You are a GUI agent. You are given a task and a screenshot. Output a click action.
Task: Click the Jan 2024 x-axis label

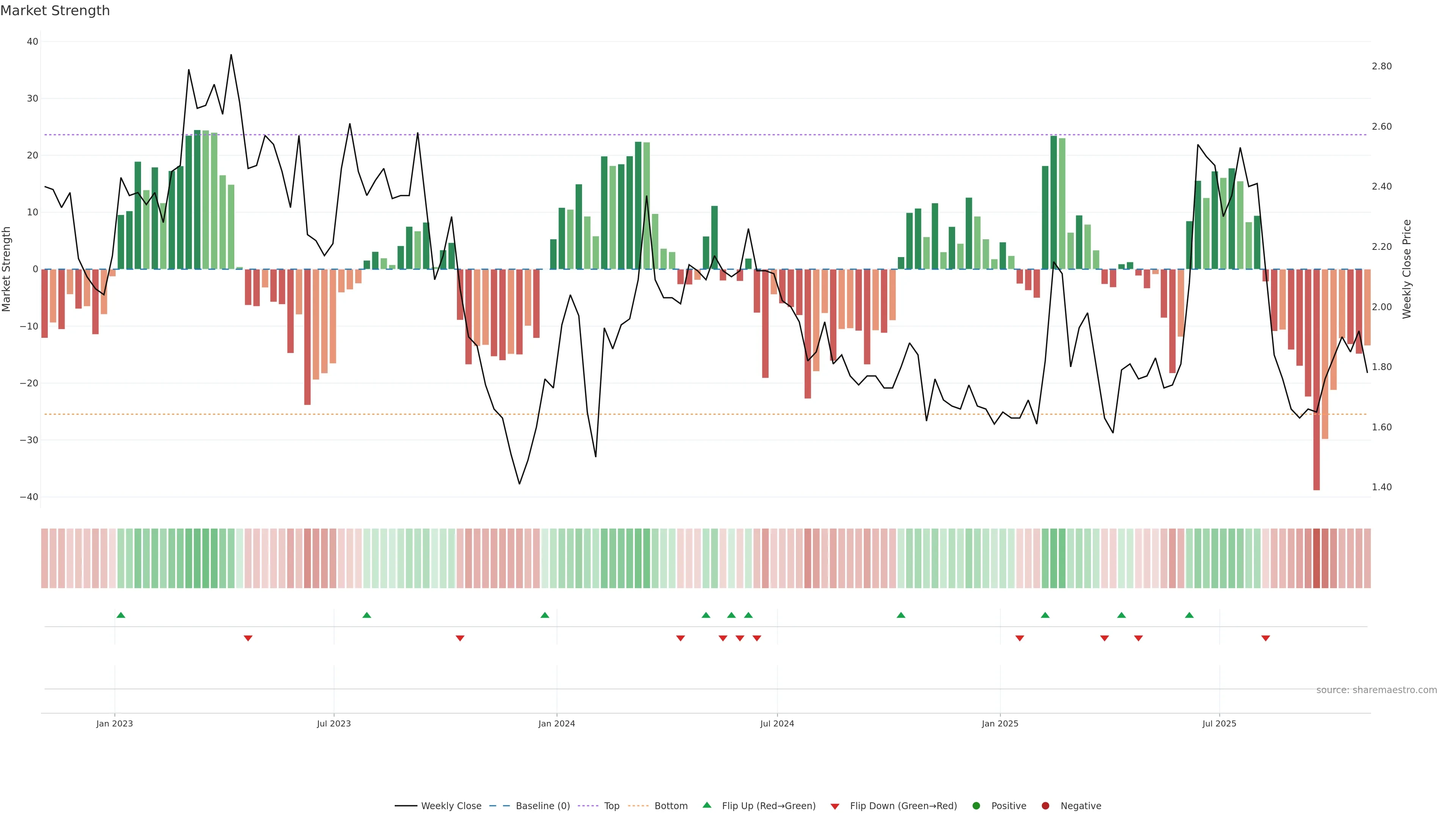coord(556,723)
